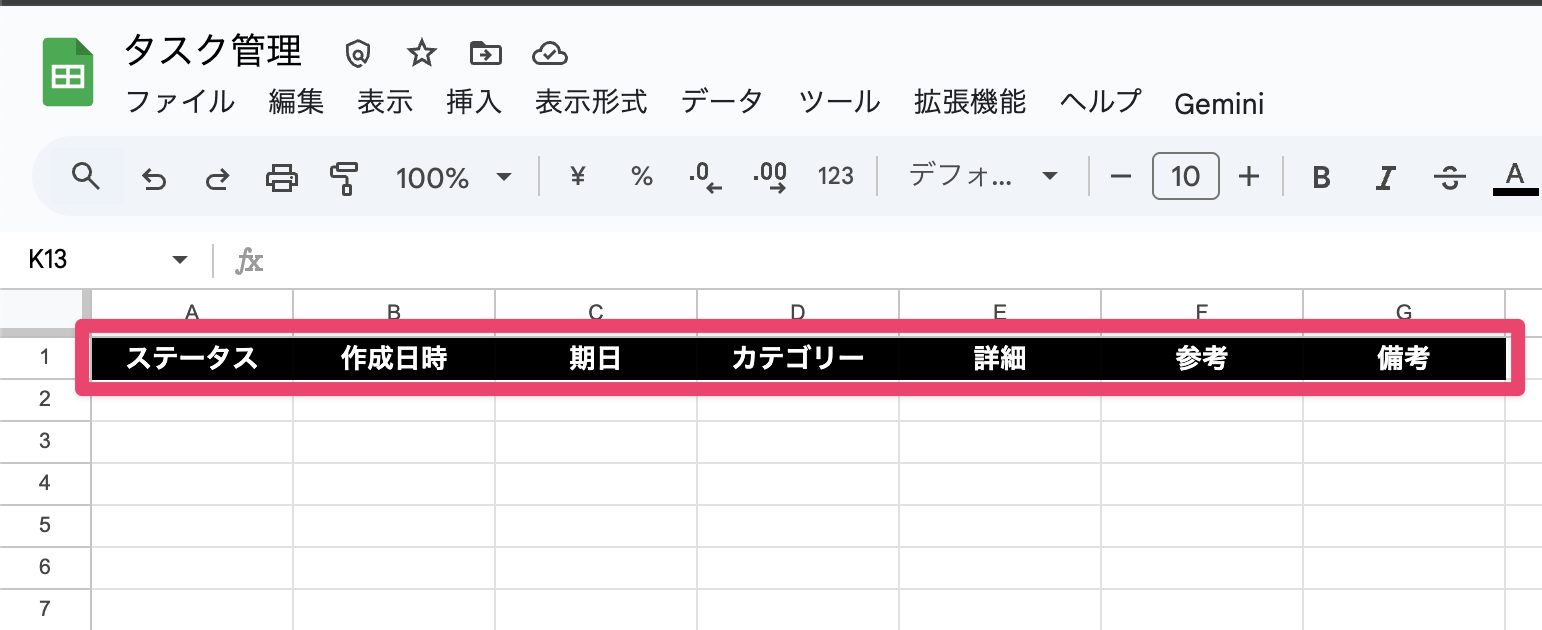Decrease decimal places

(705, 176)
